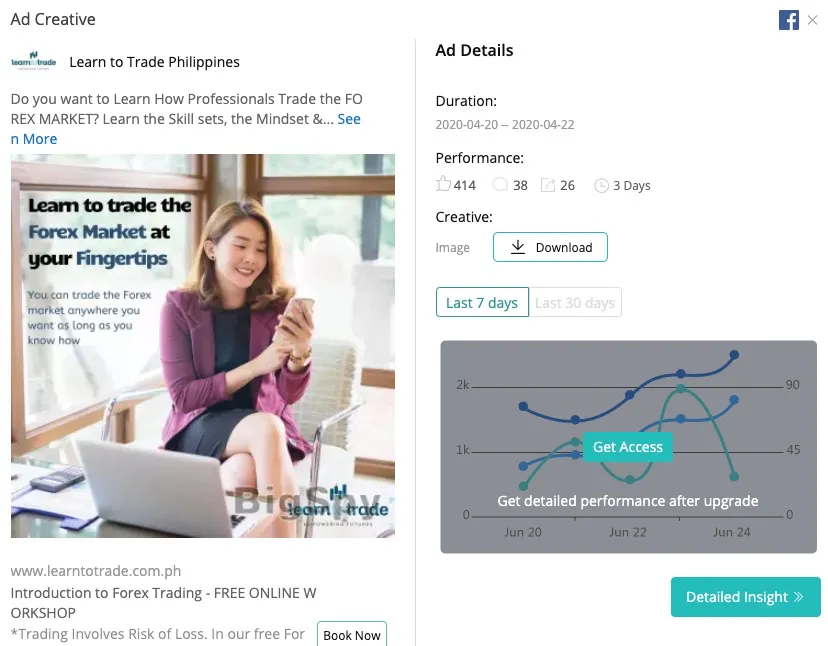Click the Book Now button
This screenshot has height=646, width=828.
pos(351,634)
